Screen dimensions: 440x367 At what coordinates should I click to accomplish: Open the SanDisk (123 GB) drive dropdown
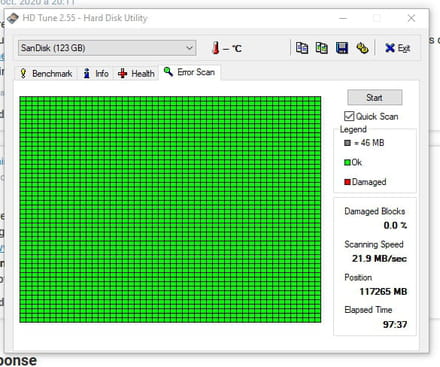107,48
